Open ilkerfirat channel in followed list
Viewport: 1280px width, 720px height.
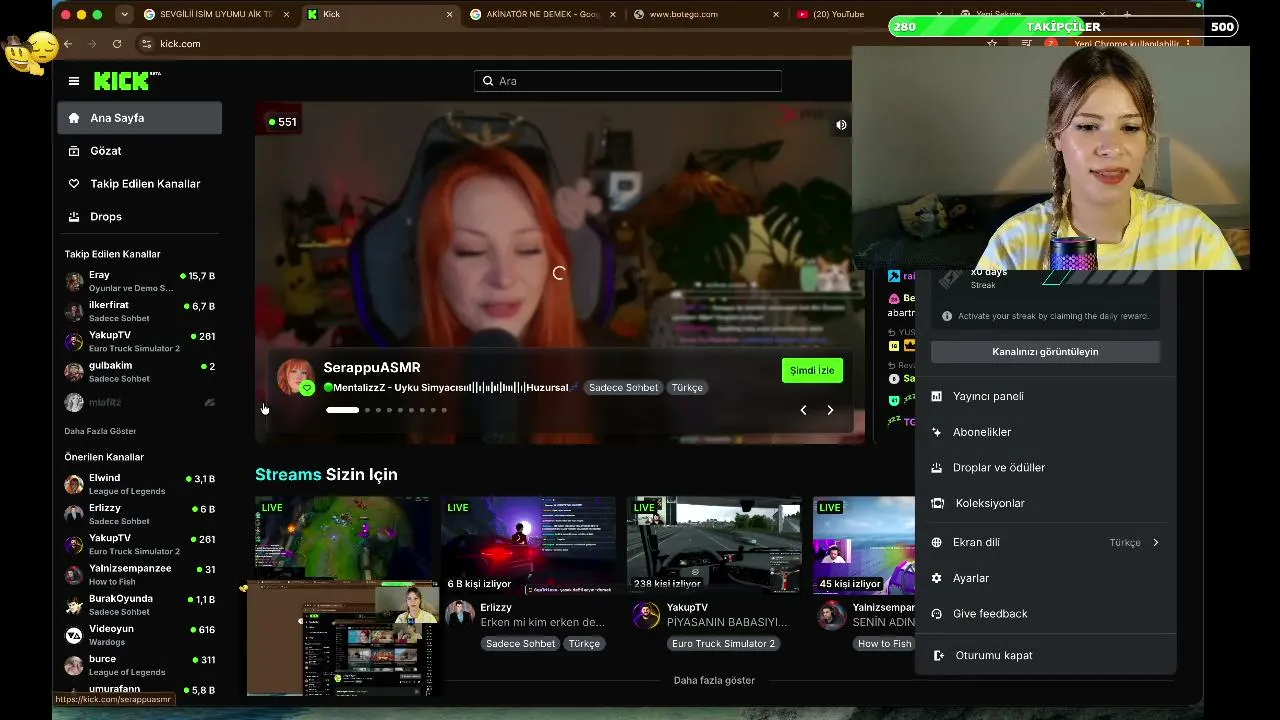tap(140, 312)
